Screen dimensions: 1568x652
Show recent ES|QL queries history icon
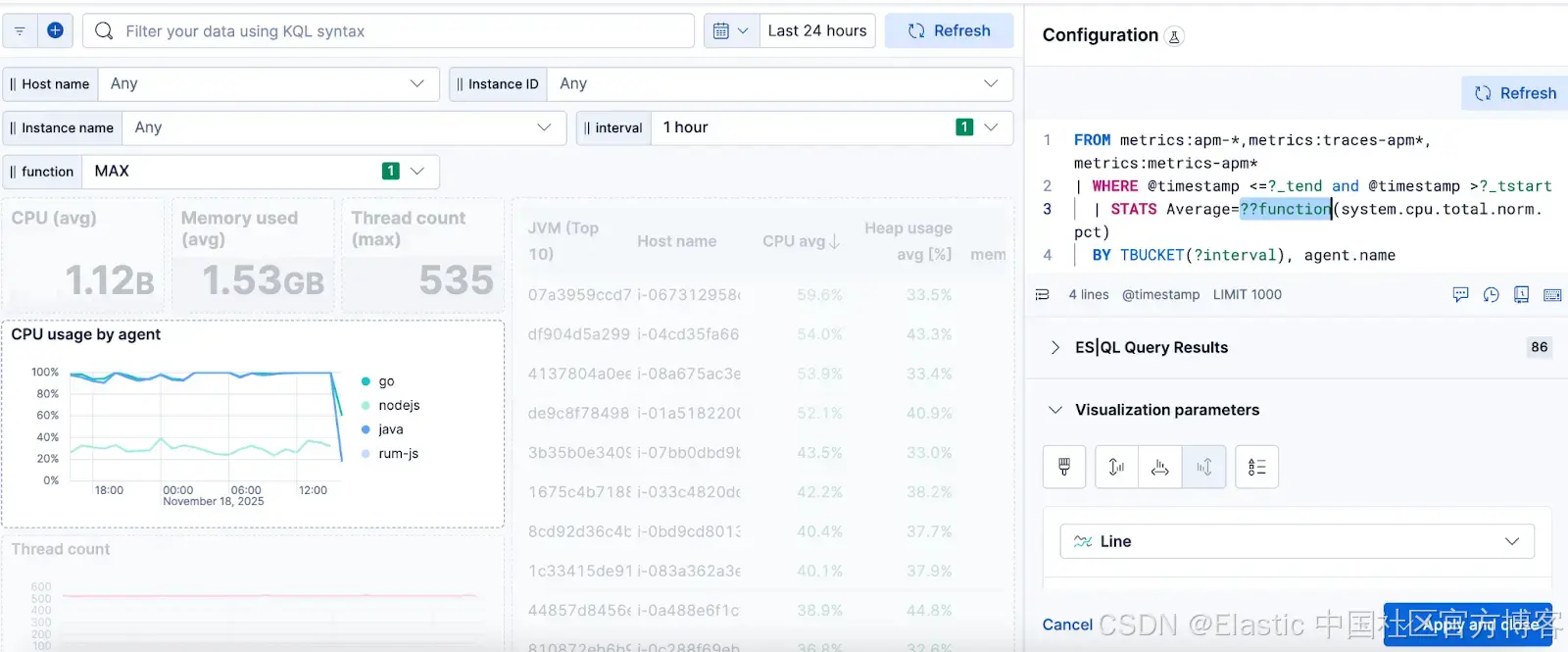[1491, 294]
